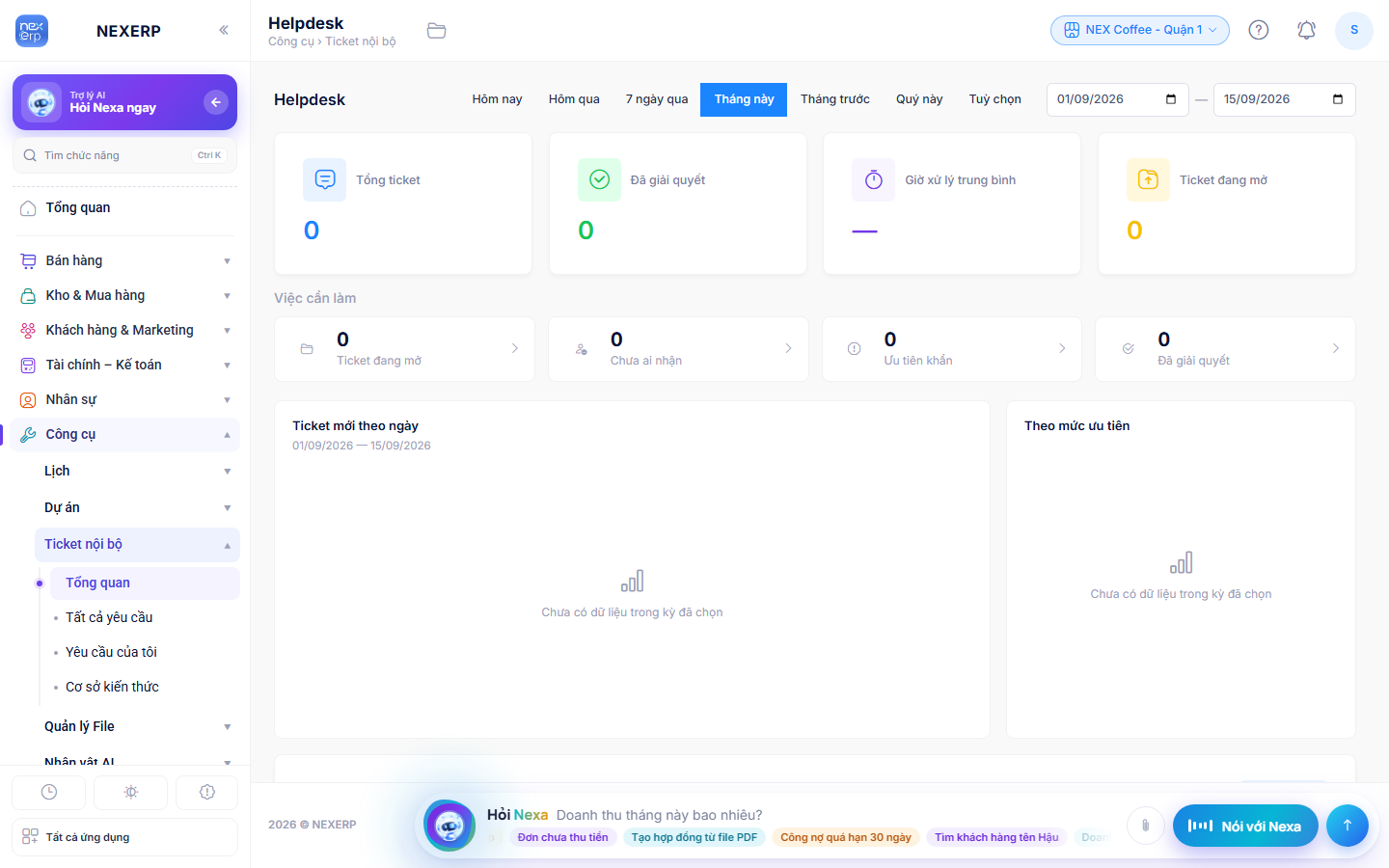This screenshot has height=868, width=1389.
Task: Click the Đã giải quyết checkmark icon
Action: point(599,179)
